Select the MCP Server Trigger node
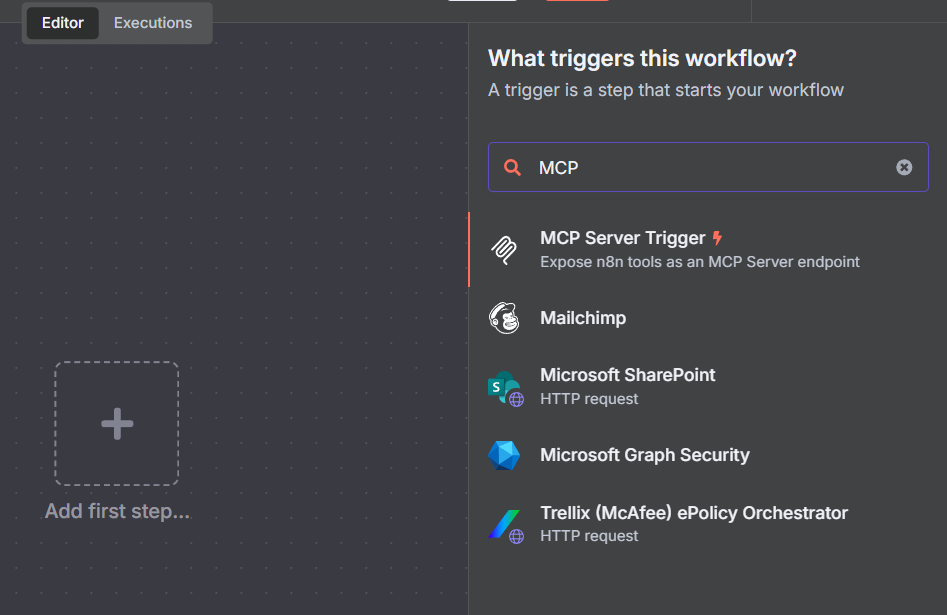Image resolution: width=947 pixels, height=615 pixels. coord(708,250)
